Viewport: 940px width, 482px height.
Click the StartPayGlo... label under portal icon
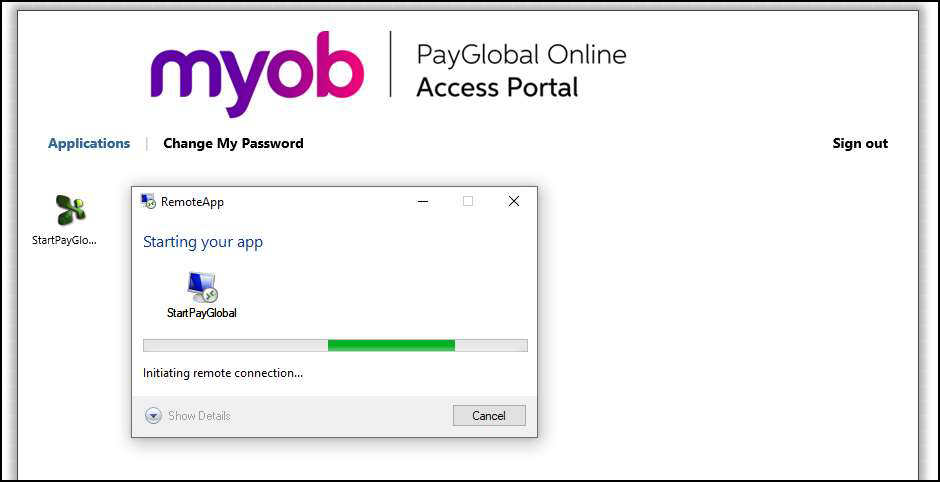(x=64, y=240)
